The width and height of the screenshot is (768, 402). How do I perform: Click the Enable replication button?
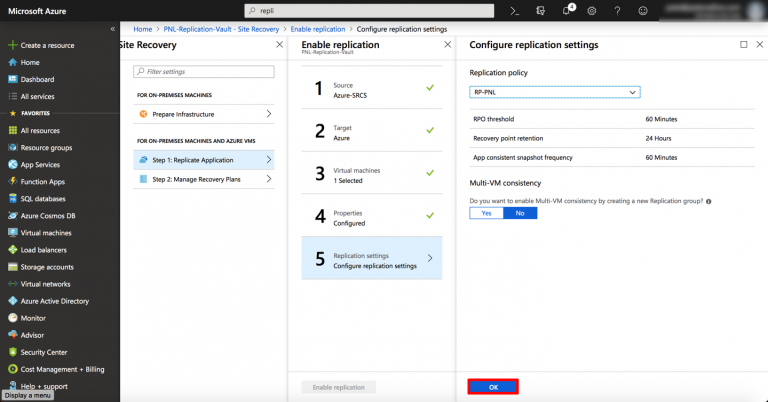click(338, 387)
